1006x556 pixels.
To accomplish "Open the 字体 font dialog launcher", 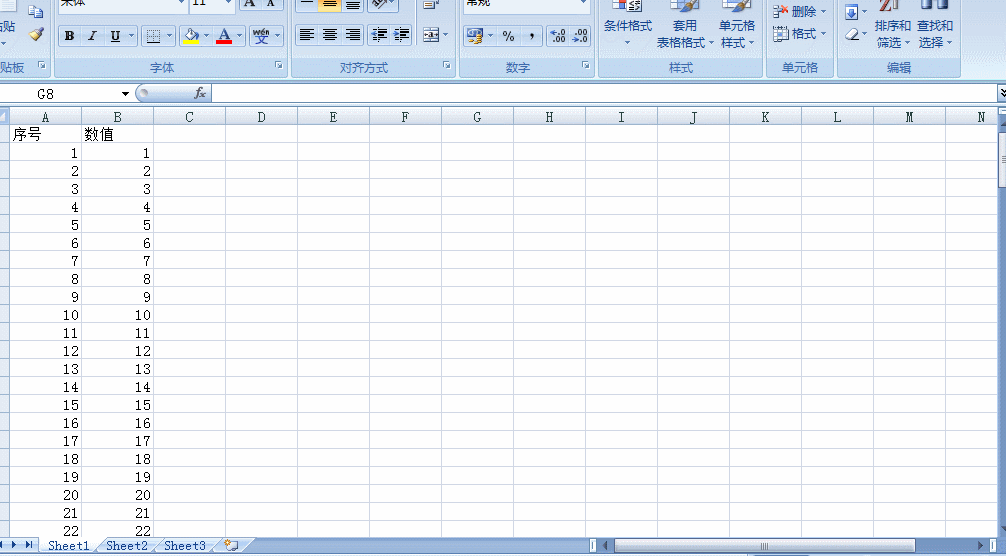I will (279, 65).
